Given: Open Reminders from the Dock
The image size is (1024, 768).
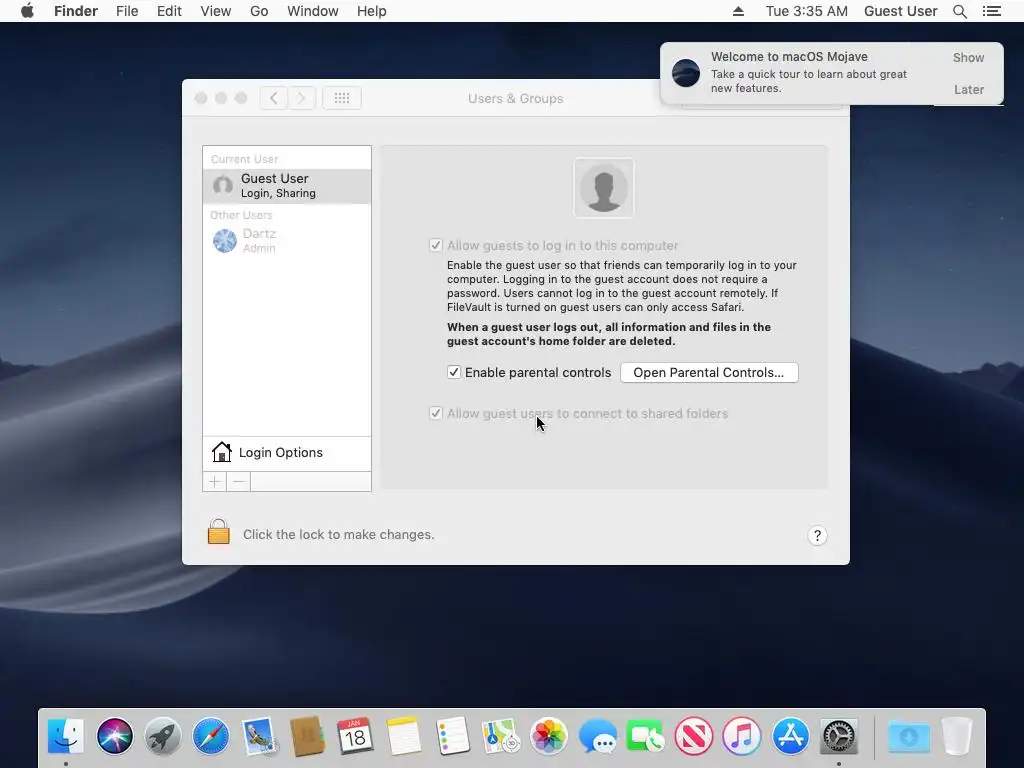Looking at the screenshot, I should pos(453,736).
